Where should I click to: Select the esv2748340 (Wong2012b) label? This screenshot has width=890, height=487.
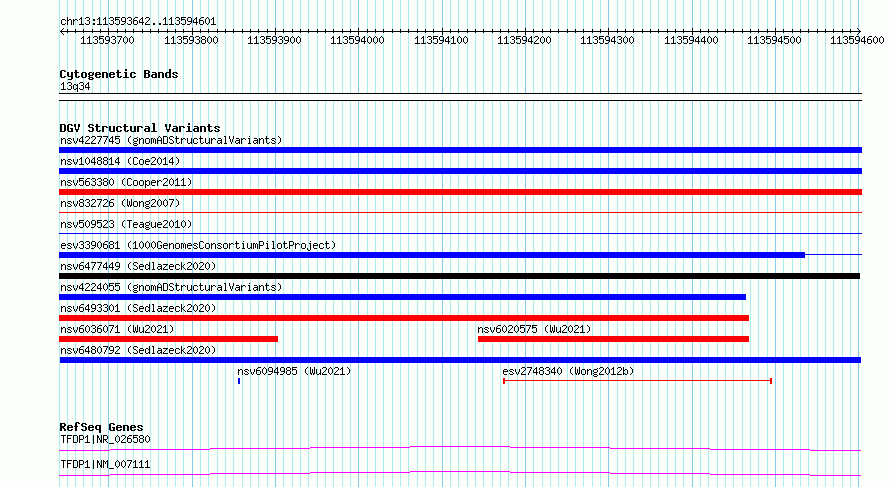point(568,371)
